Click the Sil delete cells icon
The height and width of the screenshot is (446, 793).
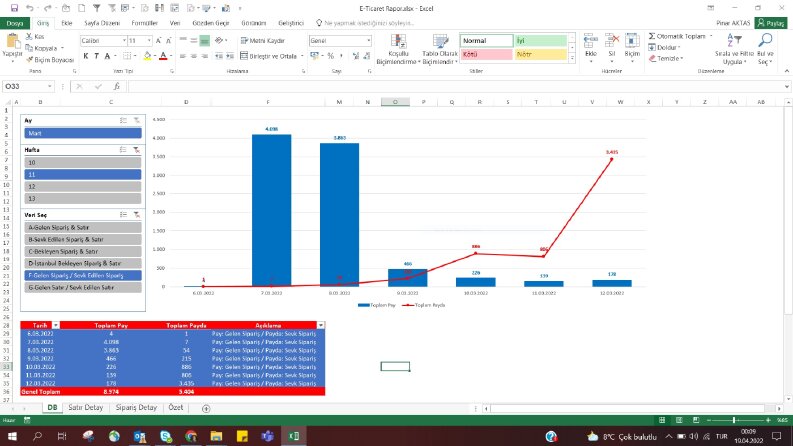(612, 41)
